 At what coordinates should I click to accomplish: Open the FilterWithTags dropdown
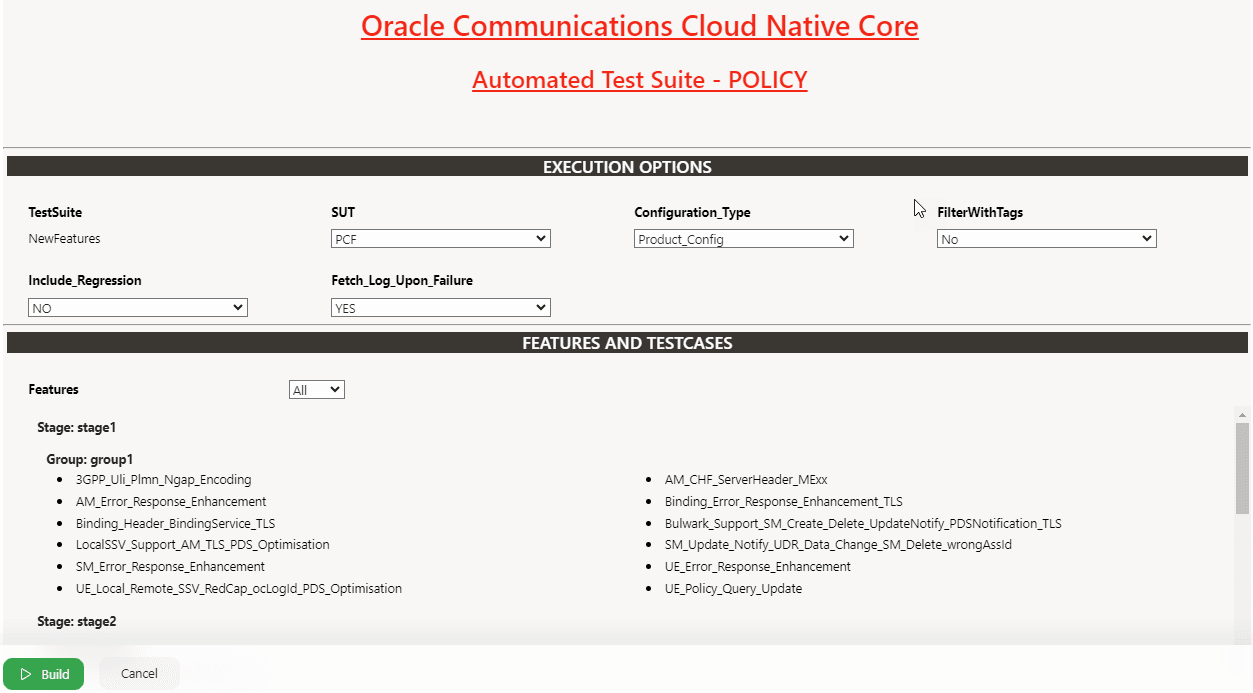(x=1047, y=239)
